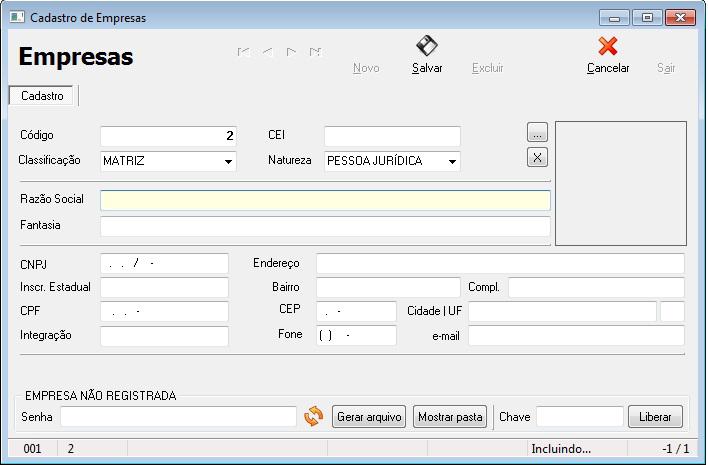Go to last record navigation arrow
Image resolution: width=708 pixels, height=465 pixels.
tap(316, 52)
